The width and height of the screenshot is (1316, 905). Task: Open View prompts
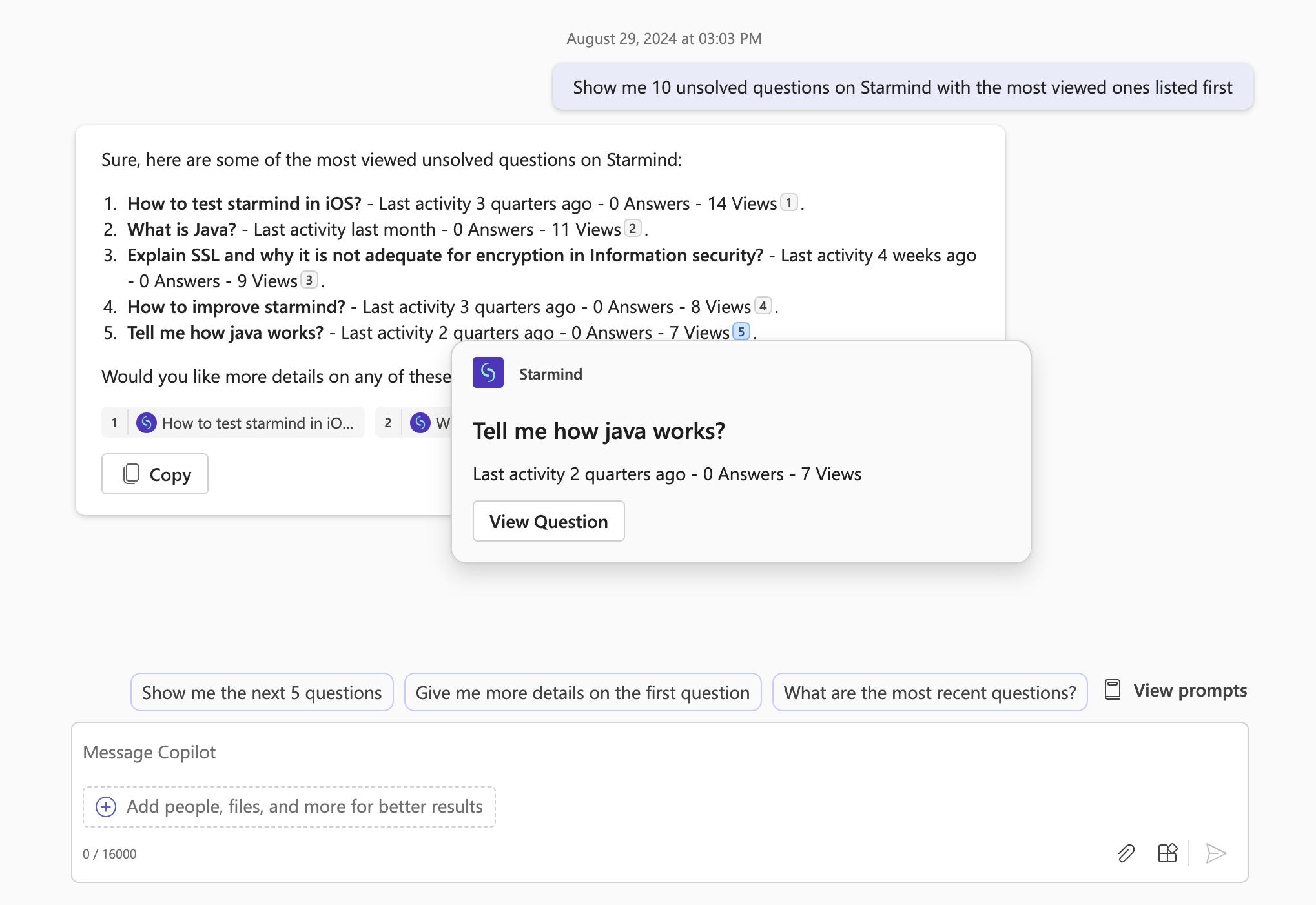pos(1176,690)
